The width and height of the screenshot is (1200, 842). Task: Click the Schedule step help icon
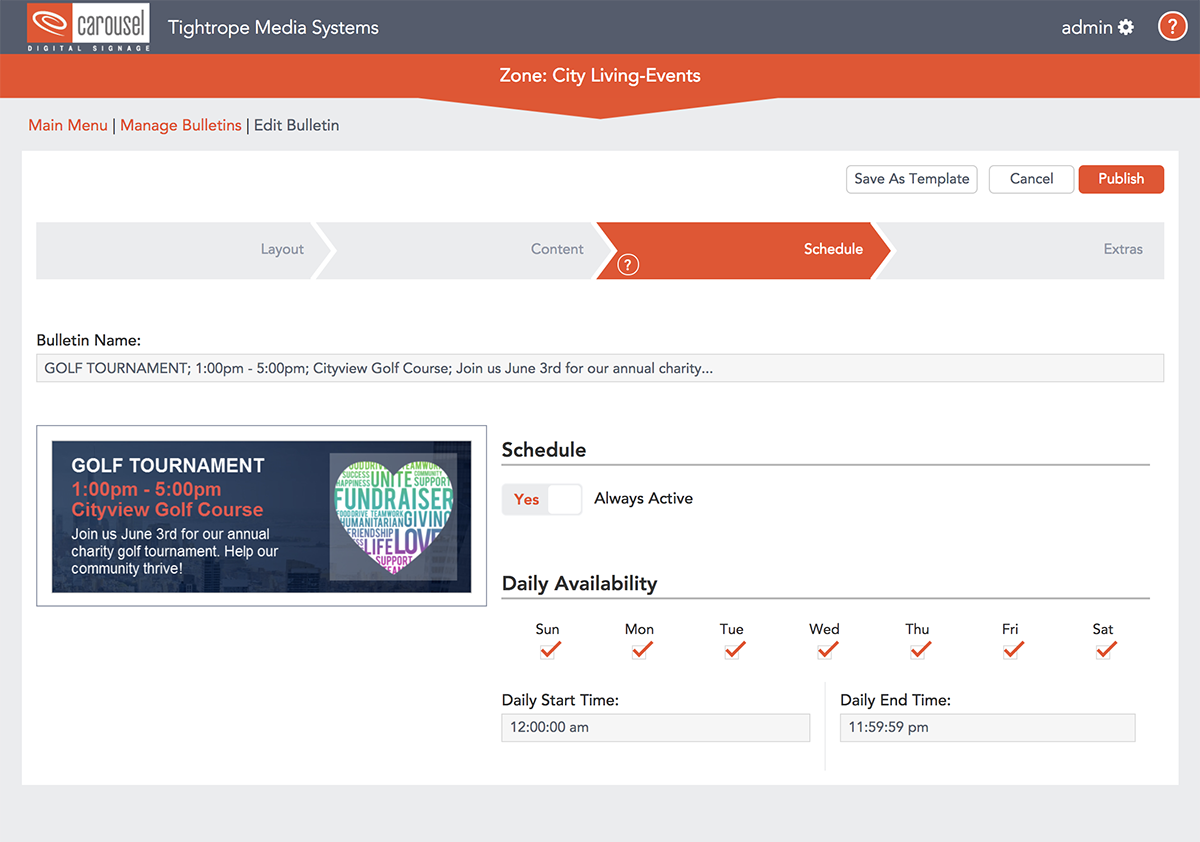coord(627,265)
